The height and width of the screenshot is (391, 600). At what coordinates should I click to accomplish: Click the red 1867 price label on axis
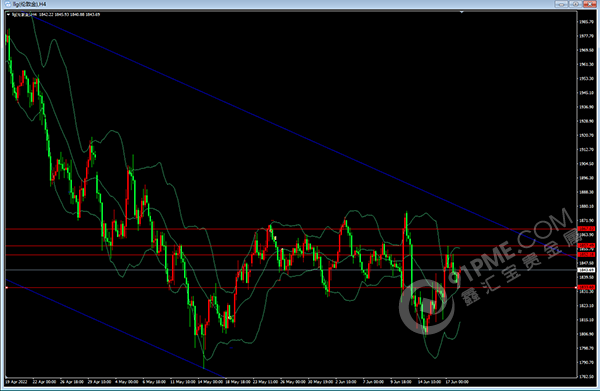[x=586, y=229]
